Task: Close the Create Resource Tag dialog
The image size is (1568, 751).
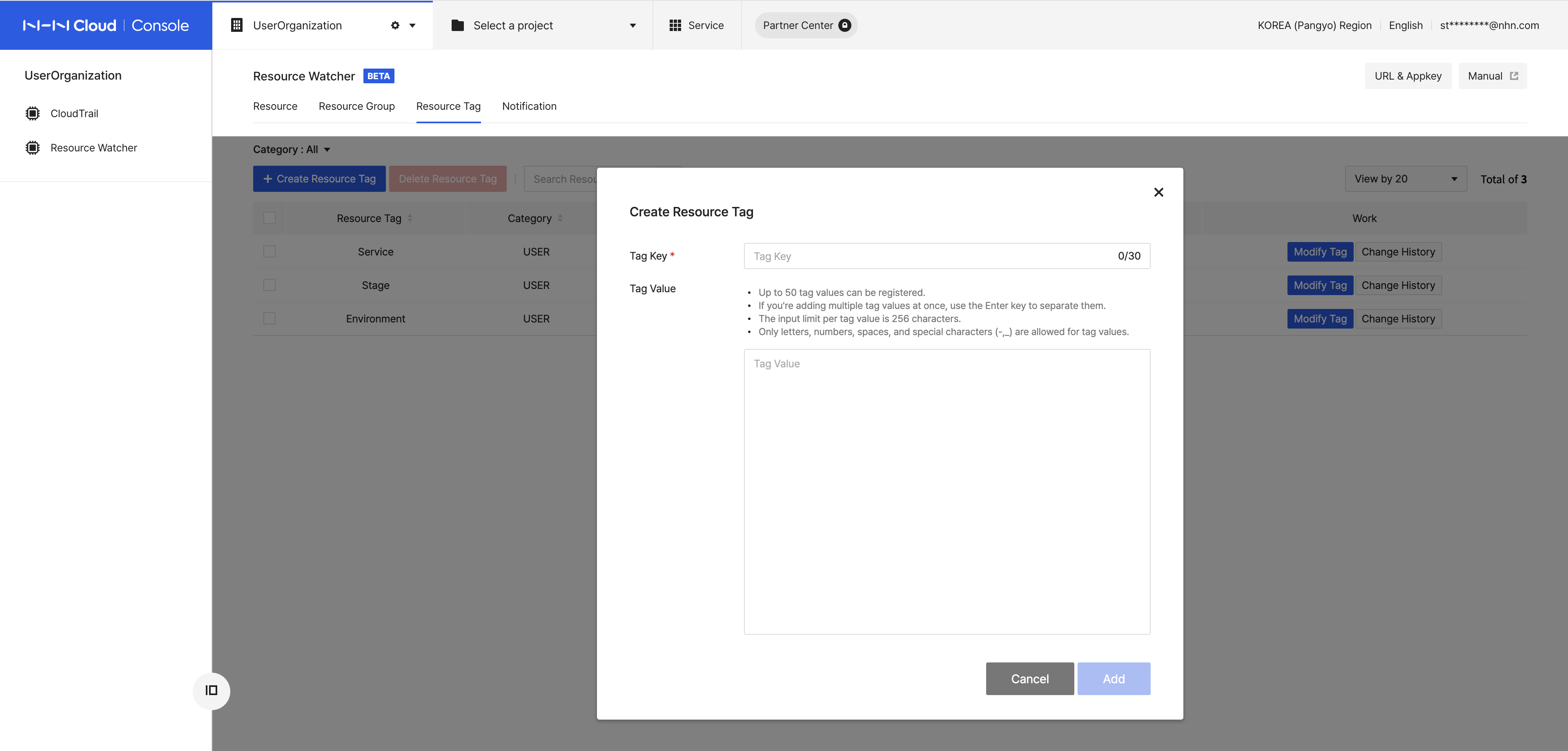Action: 1158,192
